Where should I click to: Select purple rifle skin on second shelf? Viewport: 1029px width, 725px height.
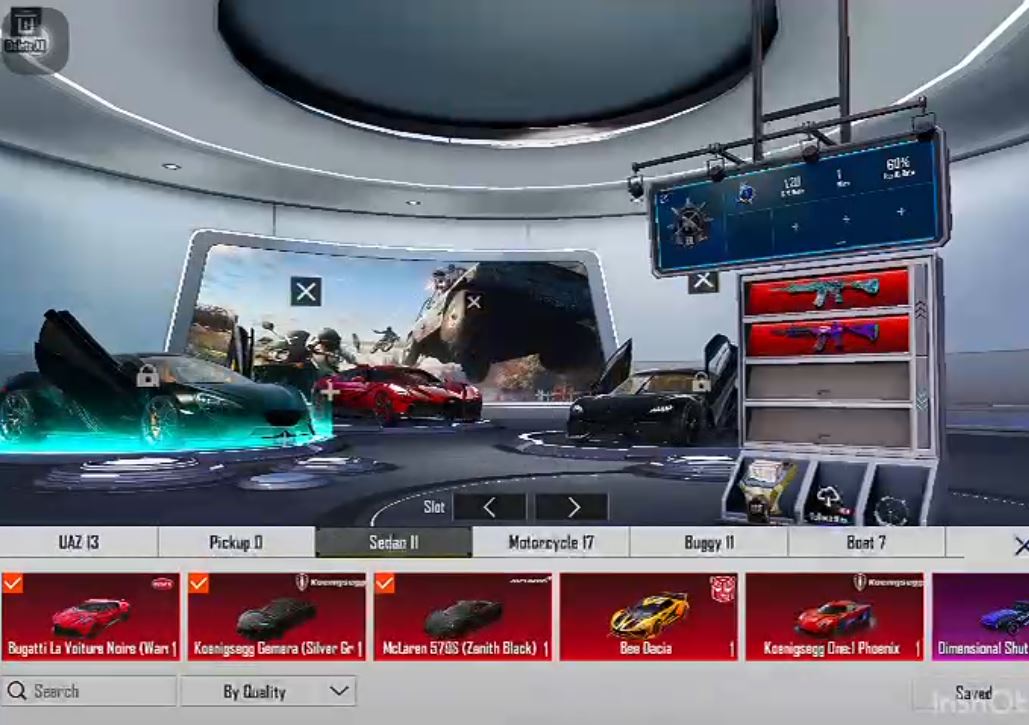[828, 335]
